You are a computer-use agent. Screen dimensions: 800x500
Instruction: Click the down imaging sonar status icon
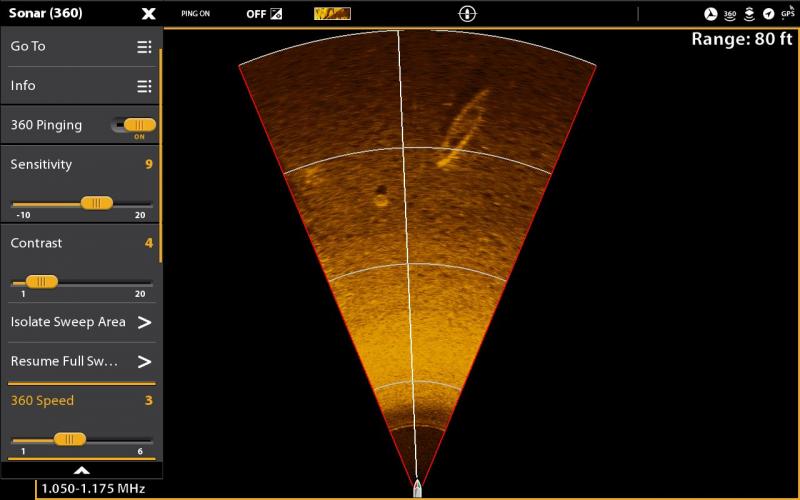point(749,14)
